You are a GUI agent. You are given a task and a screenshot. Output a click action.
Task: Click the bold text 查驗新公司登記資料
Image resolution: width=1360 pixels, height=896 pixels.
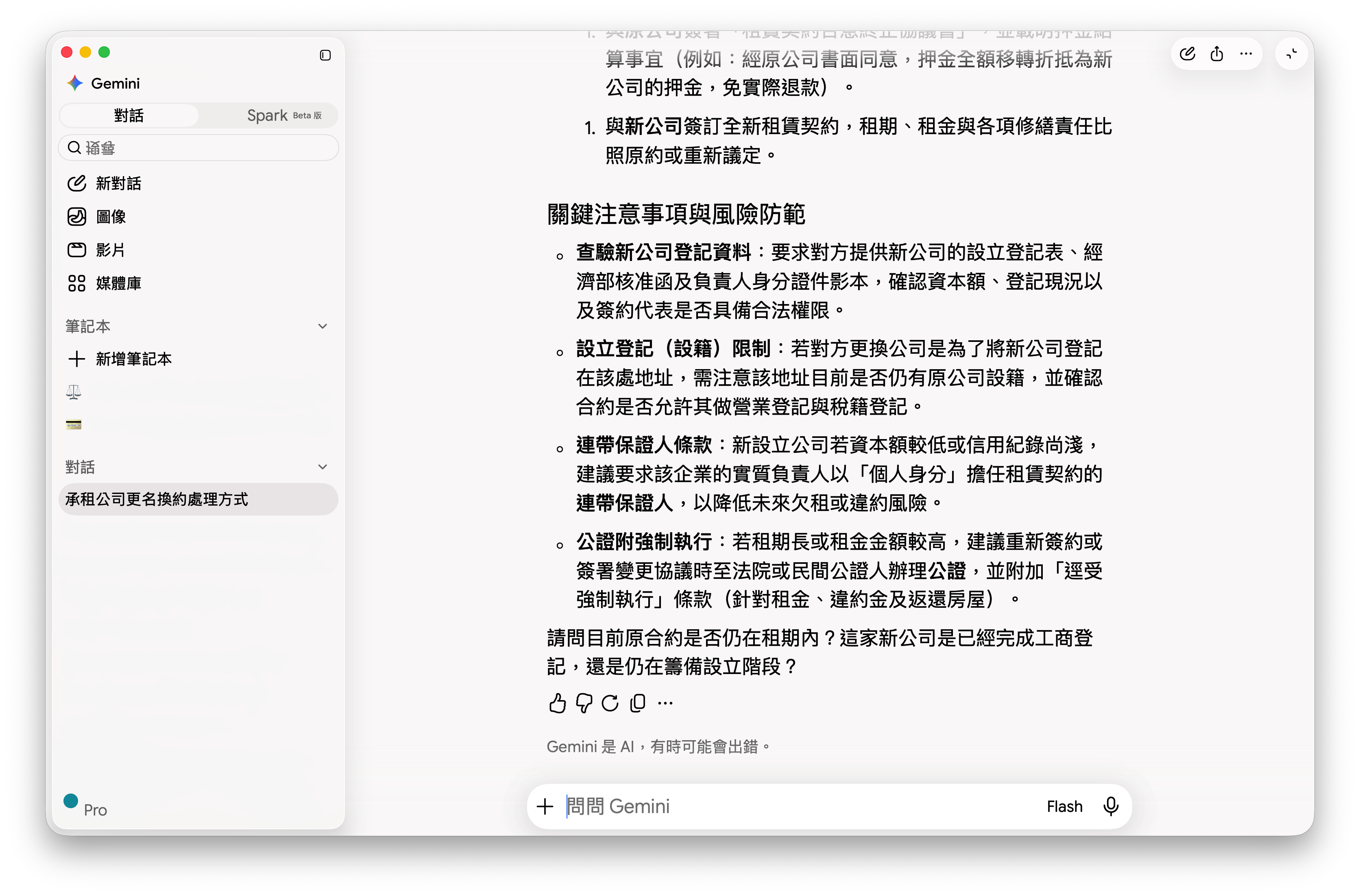[x=663, y=252]
